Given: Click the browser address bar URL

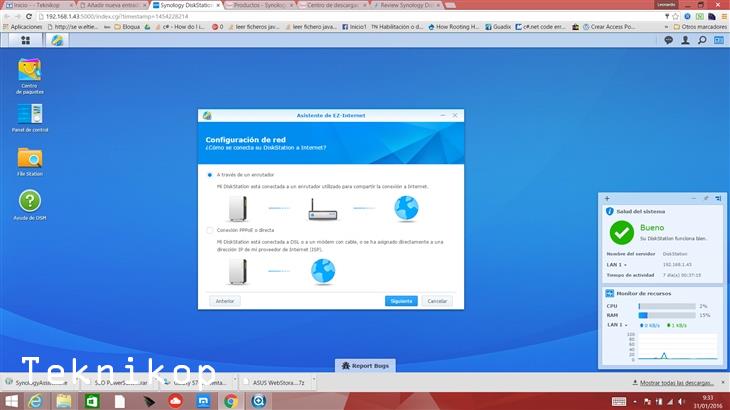Looking at the screenshot, I should click(x=120, y=16).
